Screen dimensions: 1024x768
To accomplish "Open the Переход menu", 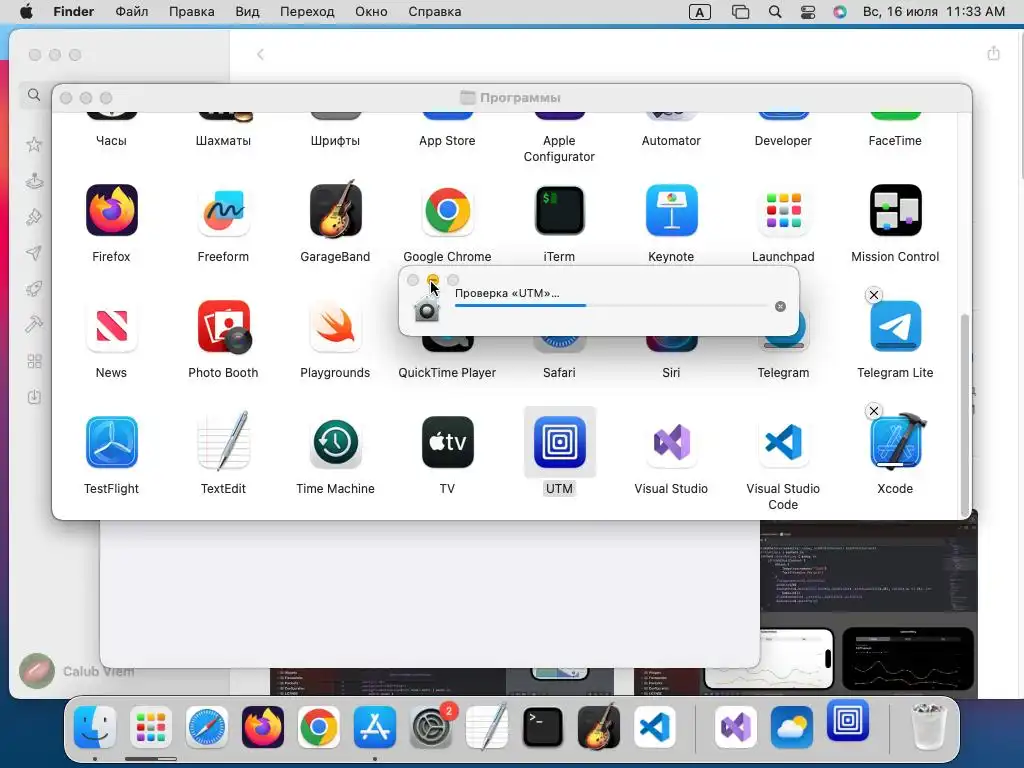I will (307, 12).
